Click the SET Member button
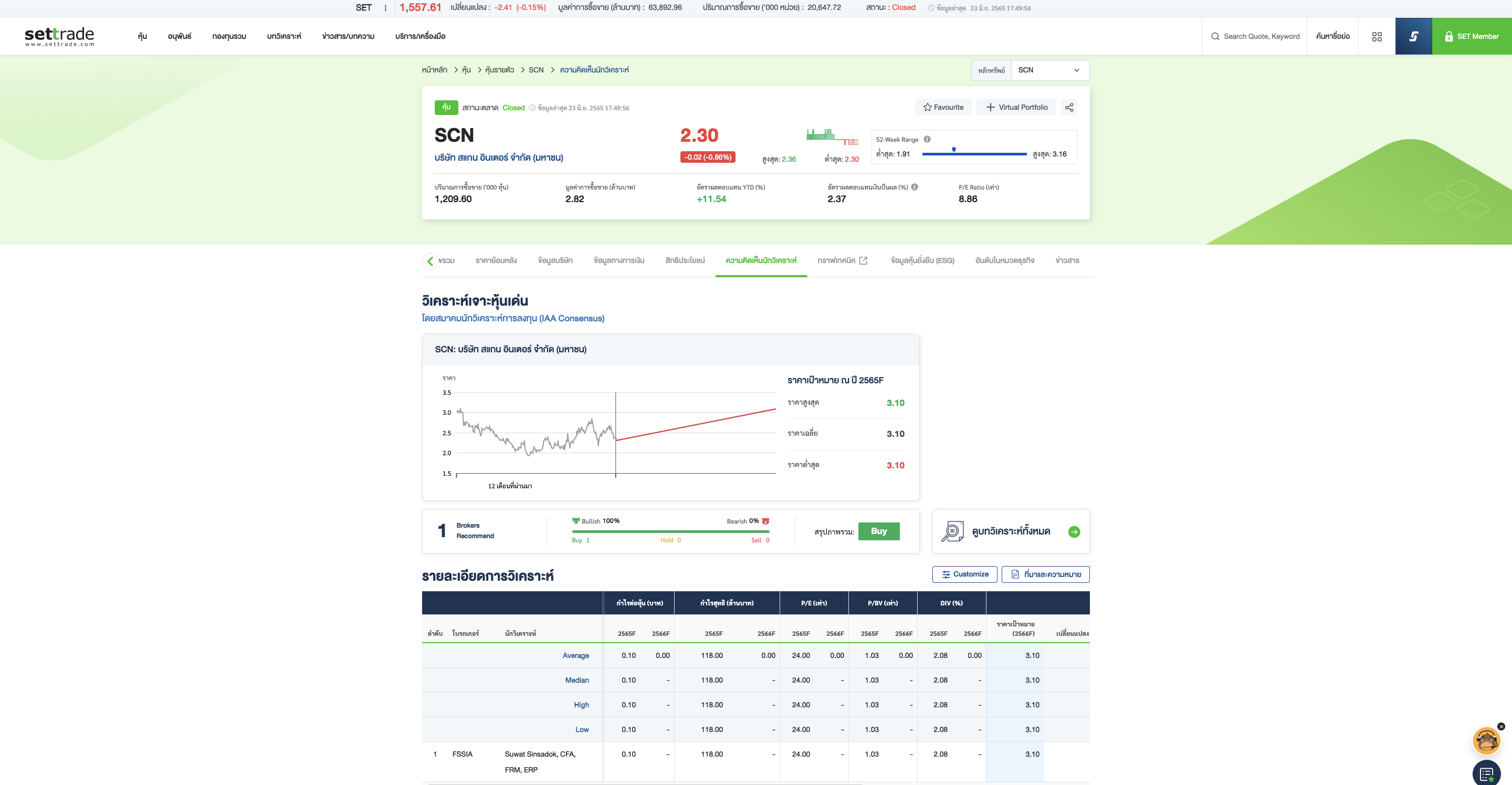Screen dimensions: 1512x785 click(x=1472, y=36)
